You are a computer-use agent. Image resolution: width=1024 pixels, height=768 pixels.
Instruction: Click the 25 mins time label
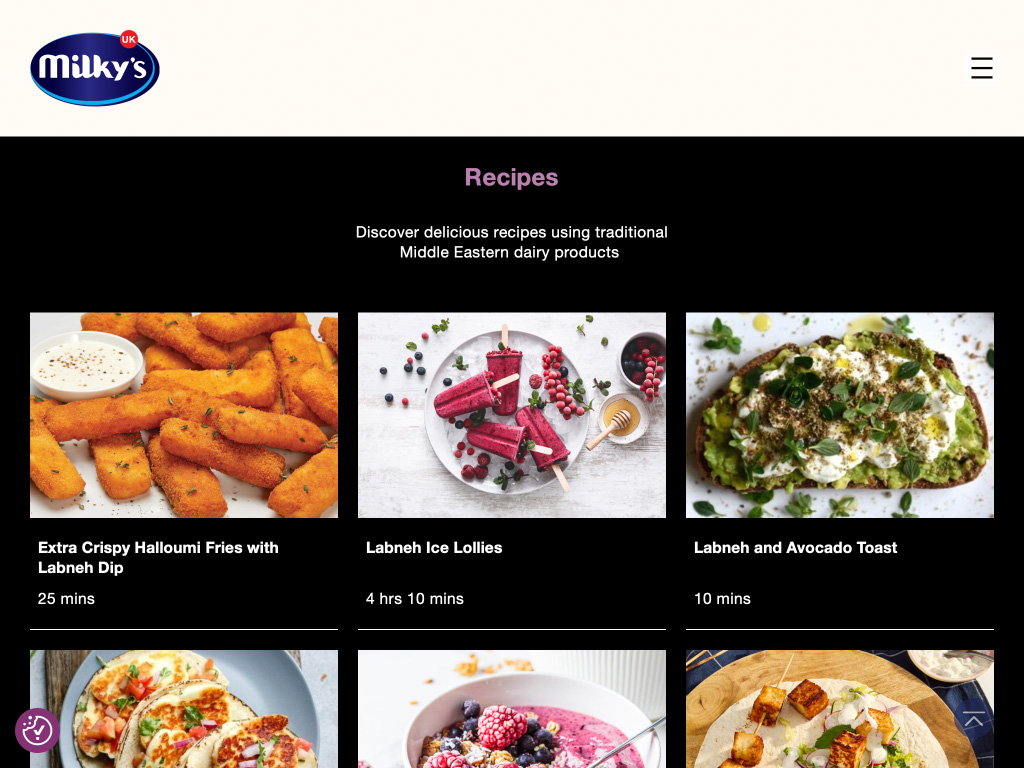pos(66,598)
